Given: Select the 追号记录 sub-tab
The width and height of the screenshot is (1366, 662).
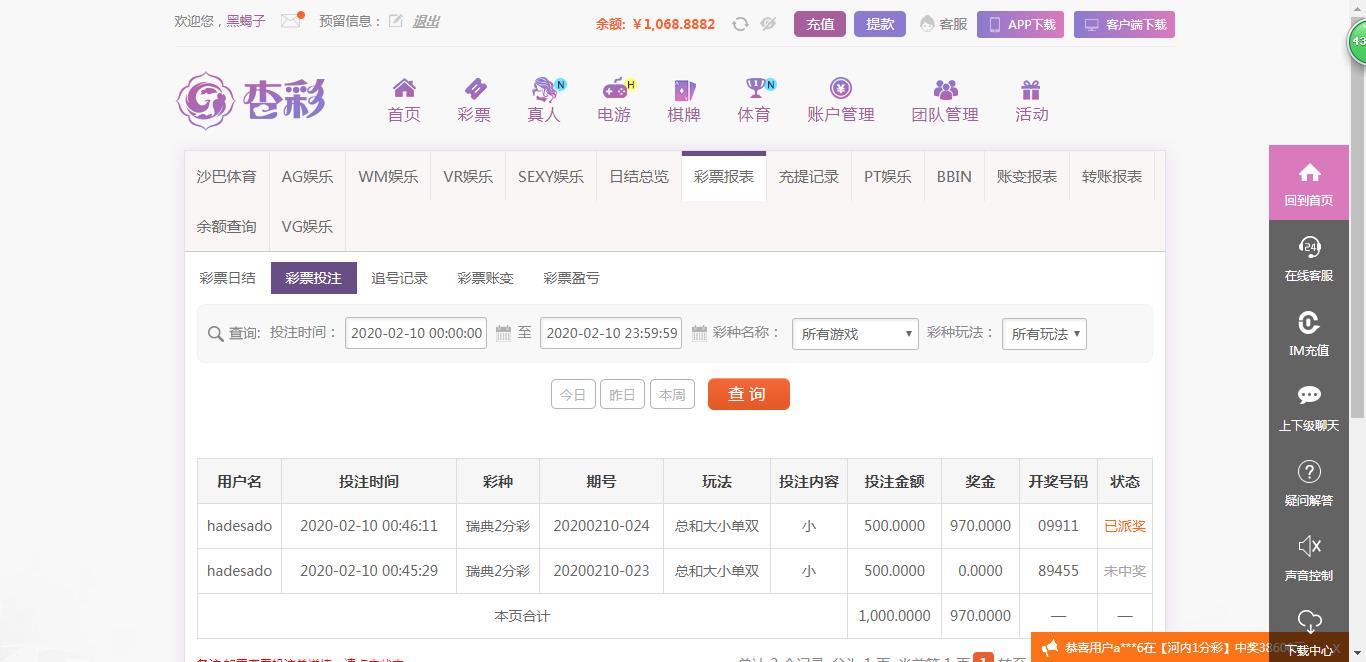Looking at the screenshot, I should click(x=399, y=278).
